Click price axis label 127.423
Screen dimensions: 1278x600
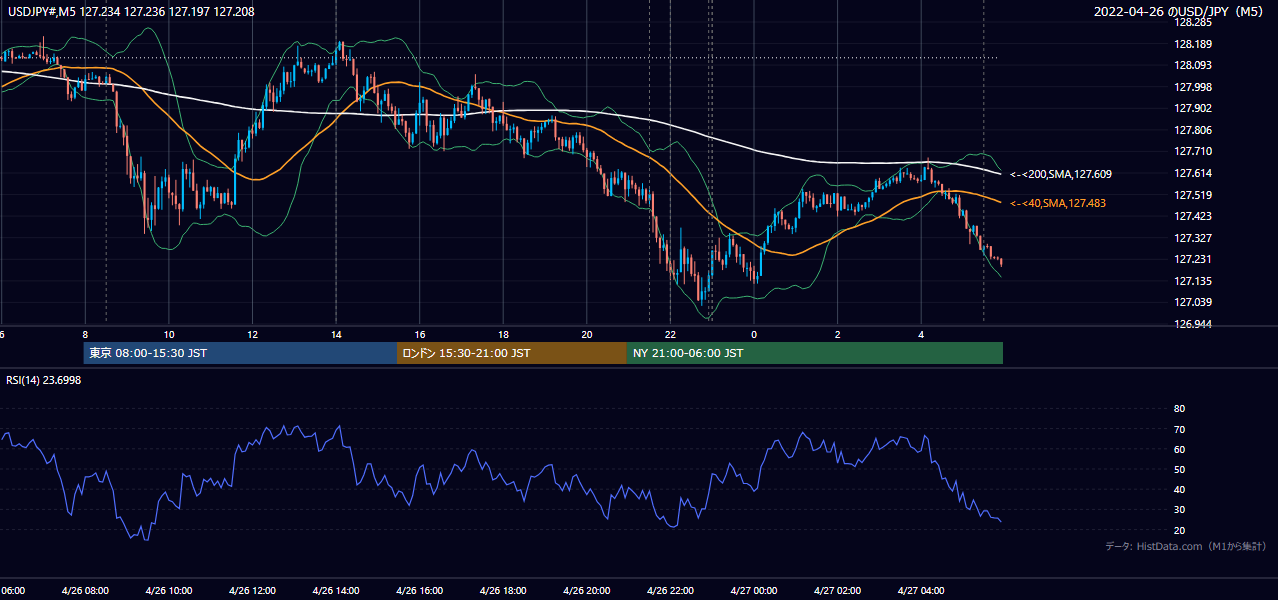pyautogui.click(x=1192, y=216)
